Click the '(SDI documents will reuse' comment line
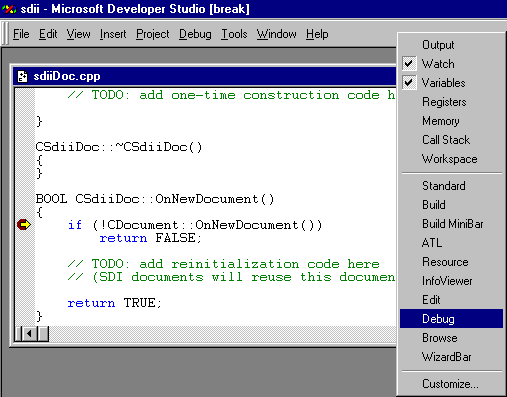The width and height of the screenshot is (507, 397). click(231, 277)
